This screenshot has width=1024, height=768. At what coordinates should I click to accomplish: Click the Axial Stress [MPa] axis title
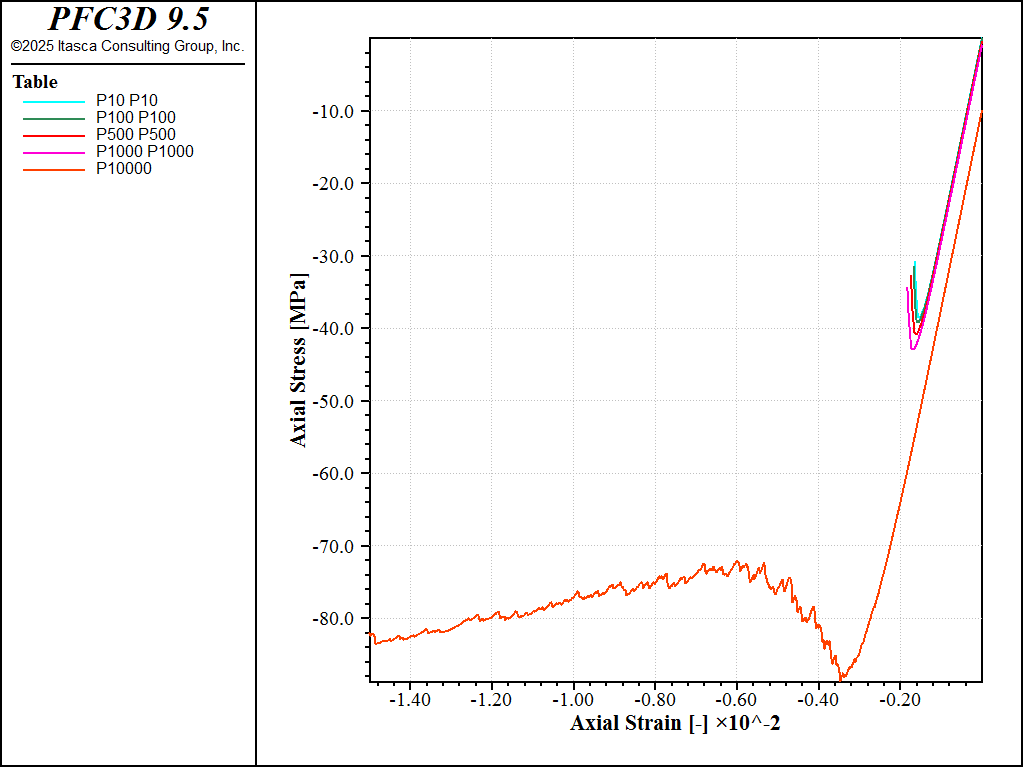(x=298, y=360)
